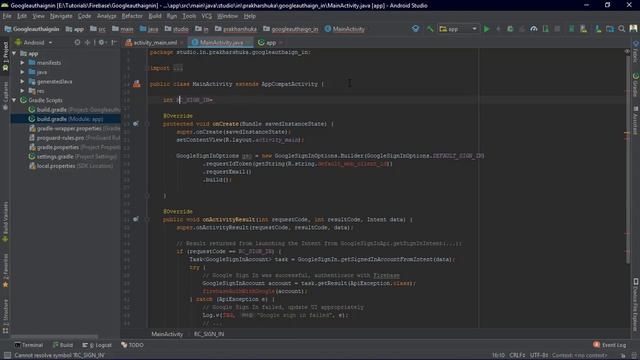640x360 pixels.
Task: Expand the generatedJava folder
Action: click(22, 81)
